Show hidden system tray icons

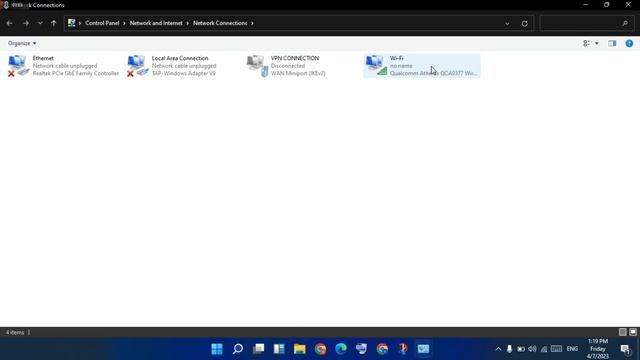click(498, 349)
